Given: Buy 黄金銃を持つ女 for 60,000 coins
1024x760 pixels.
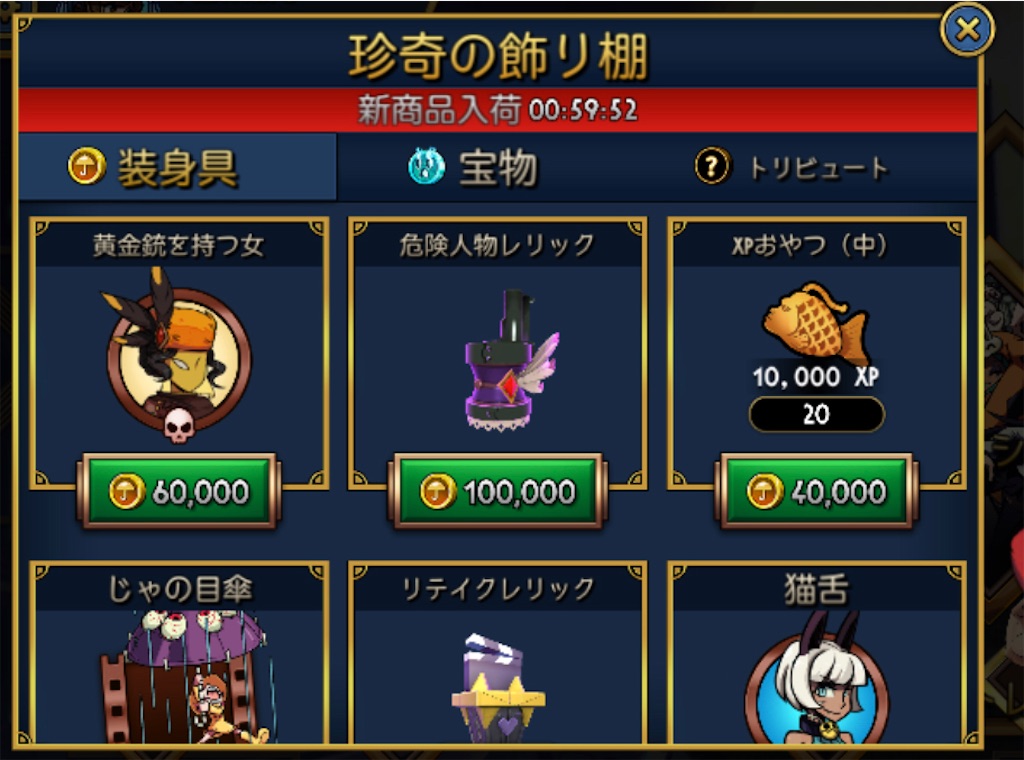Looking at the screenshot, I should tap(179, 492).
